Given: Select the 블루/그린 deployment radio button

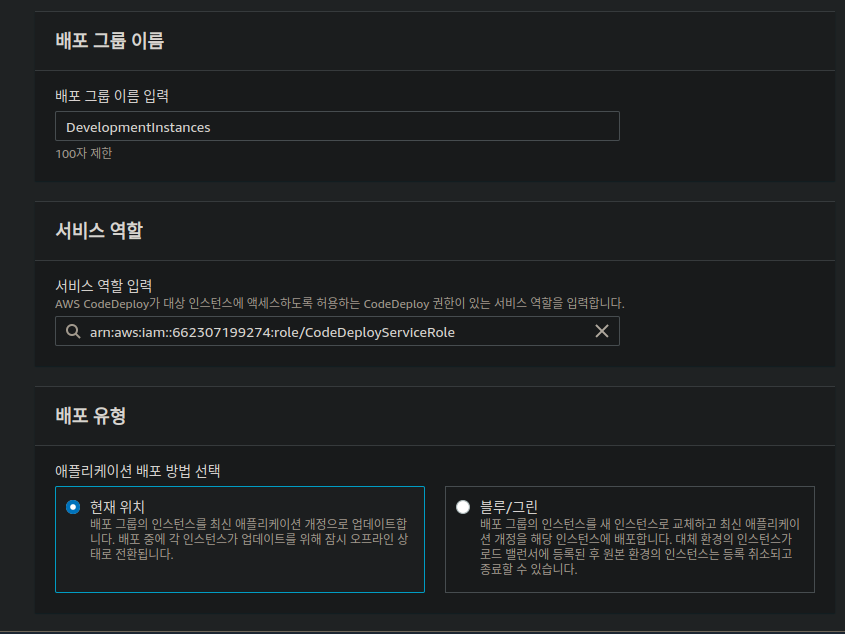Looking at the screenshot, I should [463, 507].
